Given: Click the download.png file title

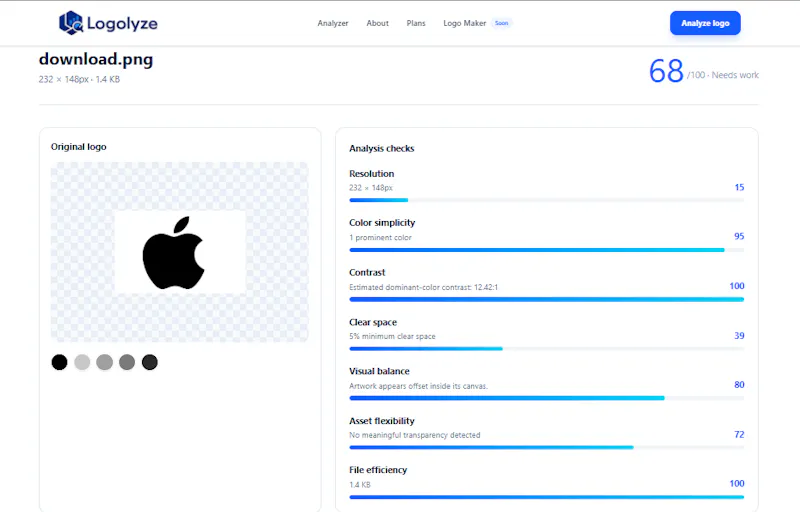Looking at the screenshot, I should tap(96, 60).
